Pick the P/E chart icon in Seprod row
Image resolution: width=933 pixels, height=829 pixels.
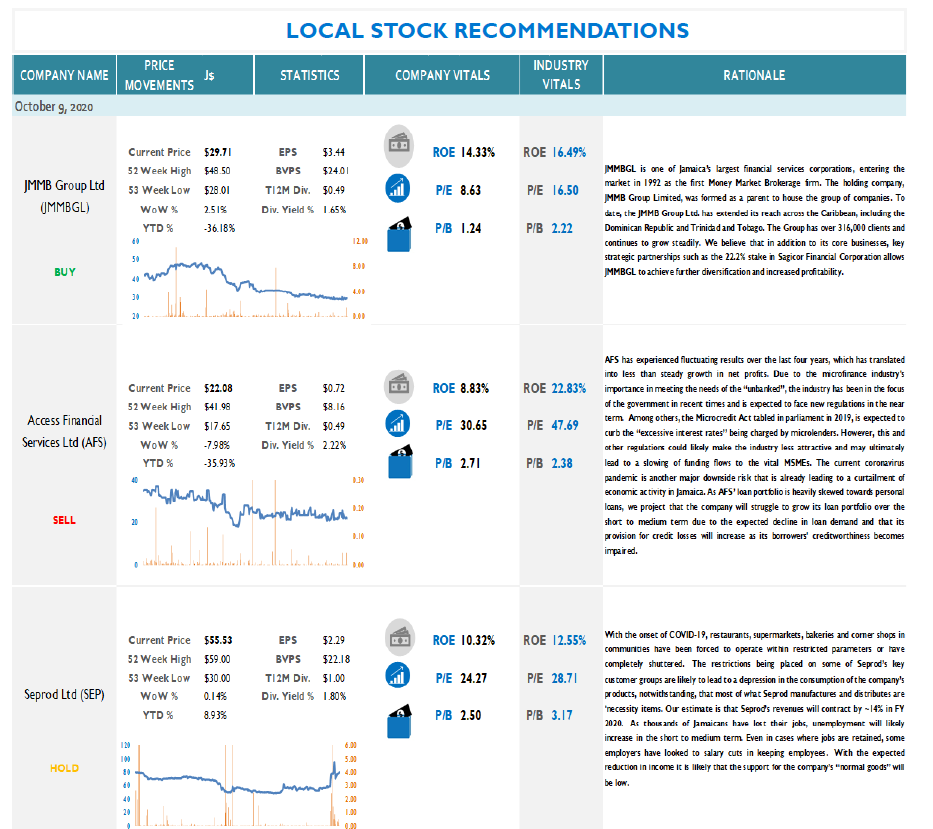point(397,675)
